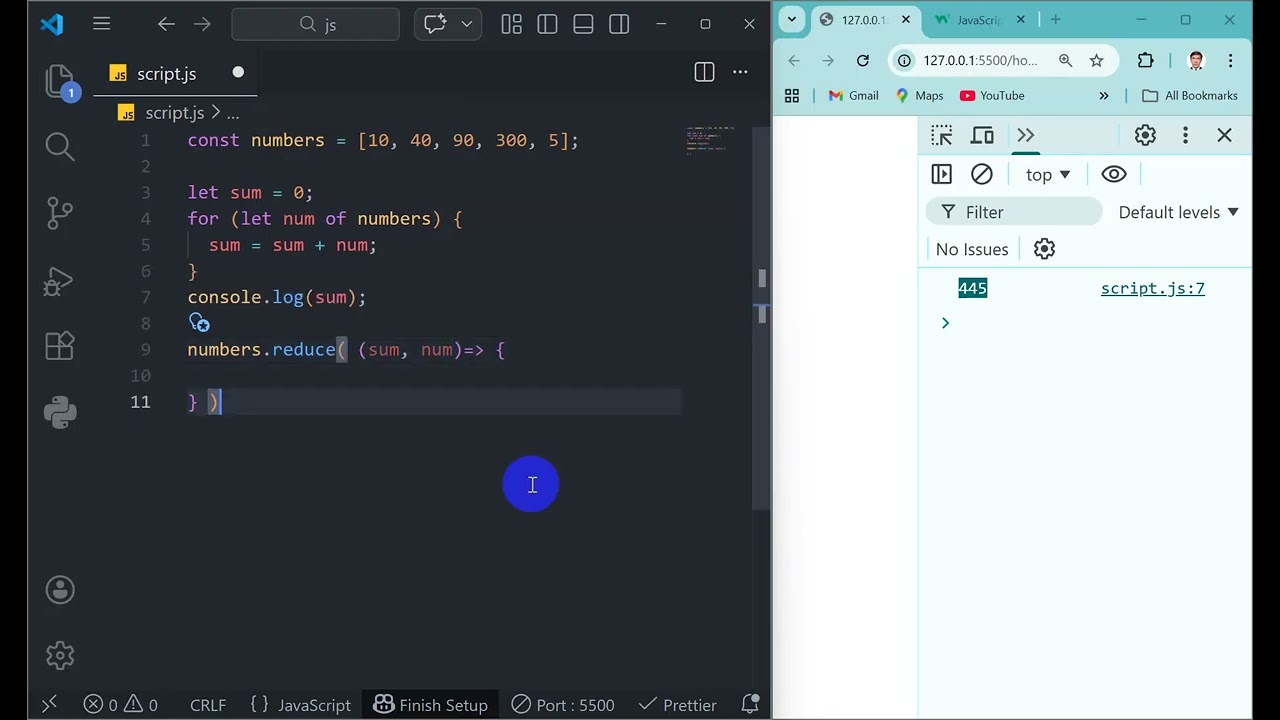
Task: Open the Chrome profile avatar
Action: pyautogui.click(x=1196, y=60)
